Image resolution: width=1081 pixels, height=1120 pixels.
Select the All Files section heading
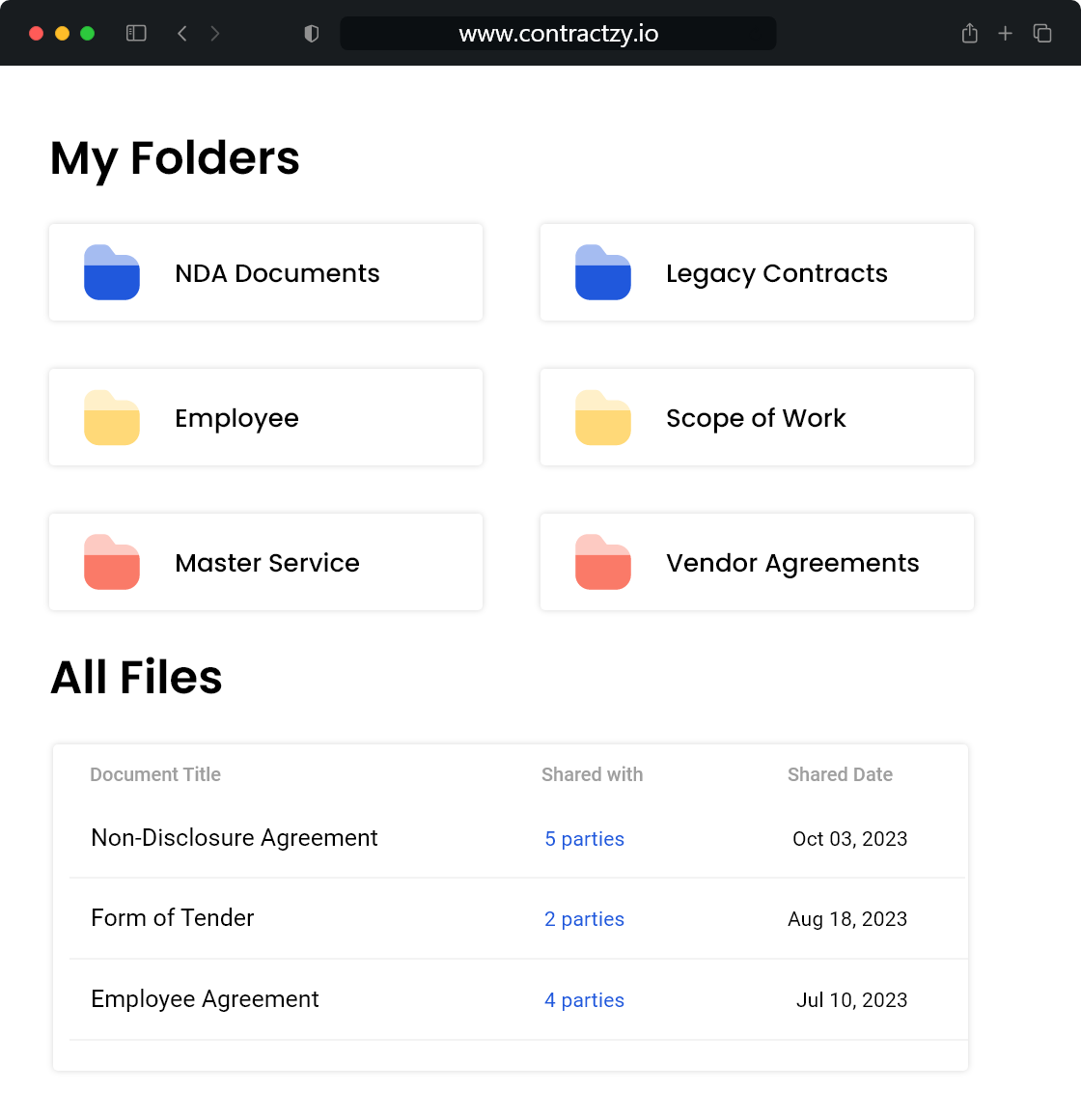(136, 677)
